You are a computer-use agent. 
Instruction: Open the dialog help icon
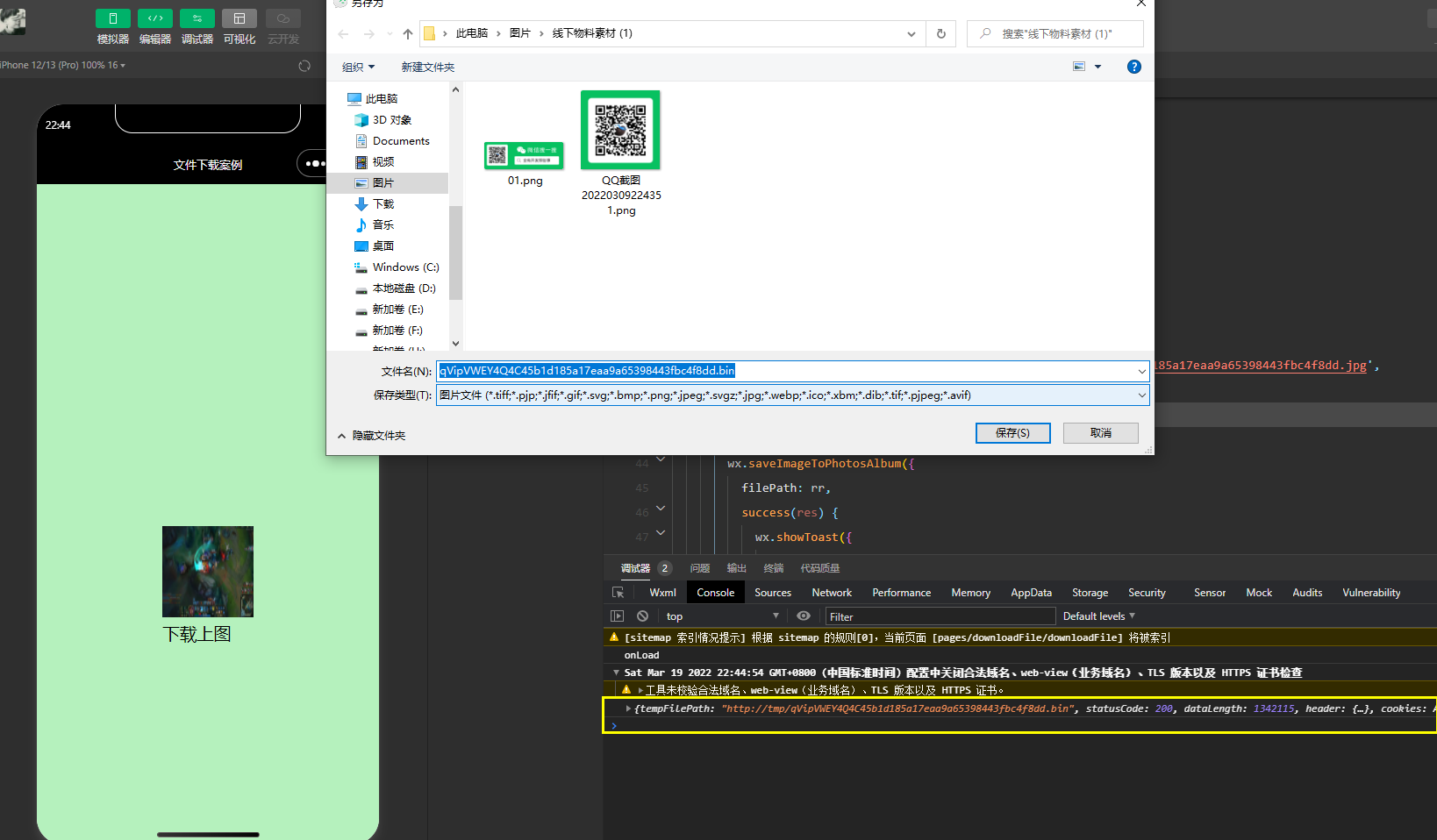(1134, 67)
